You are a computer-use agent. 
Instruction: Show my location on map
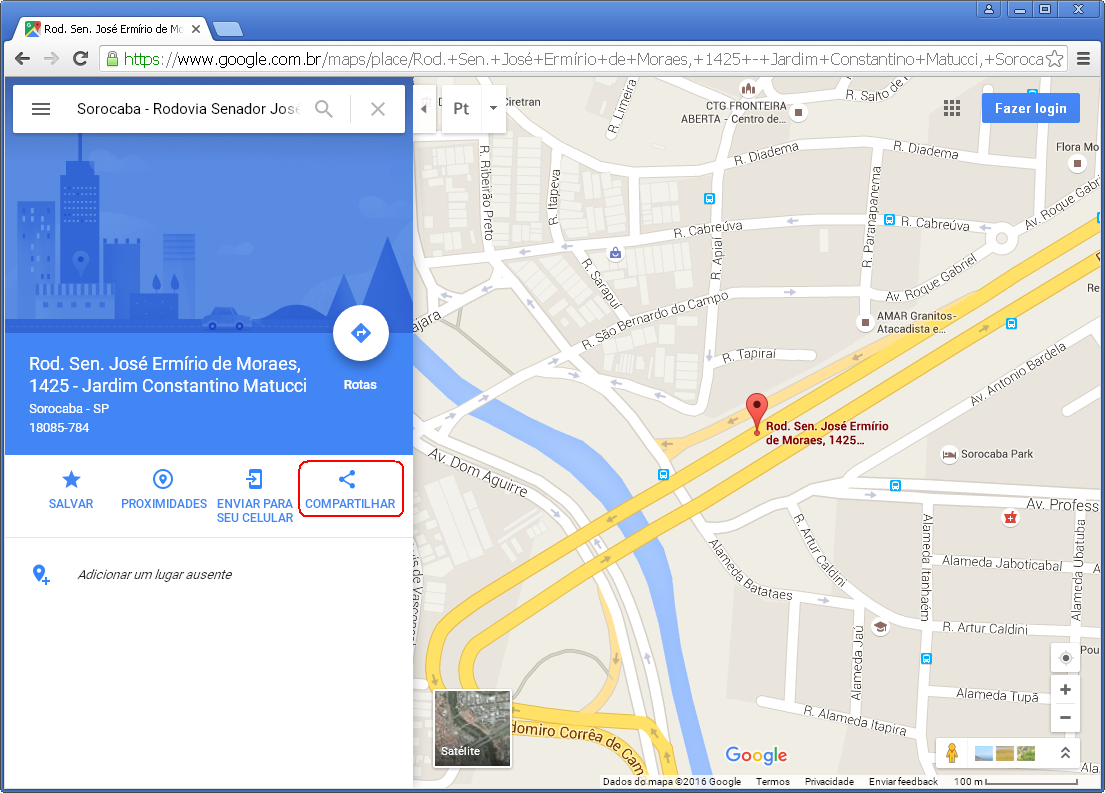[1065, 657]
